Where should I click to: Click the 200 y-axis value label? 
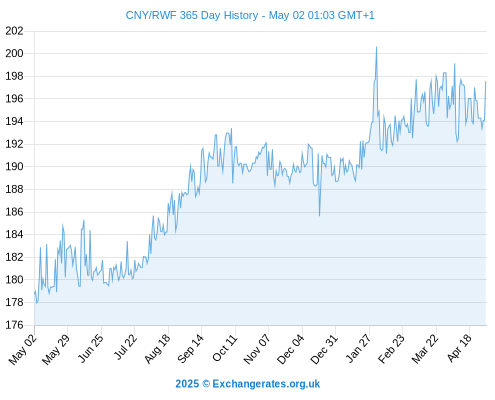14,53
